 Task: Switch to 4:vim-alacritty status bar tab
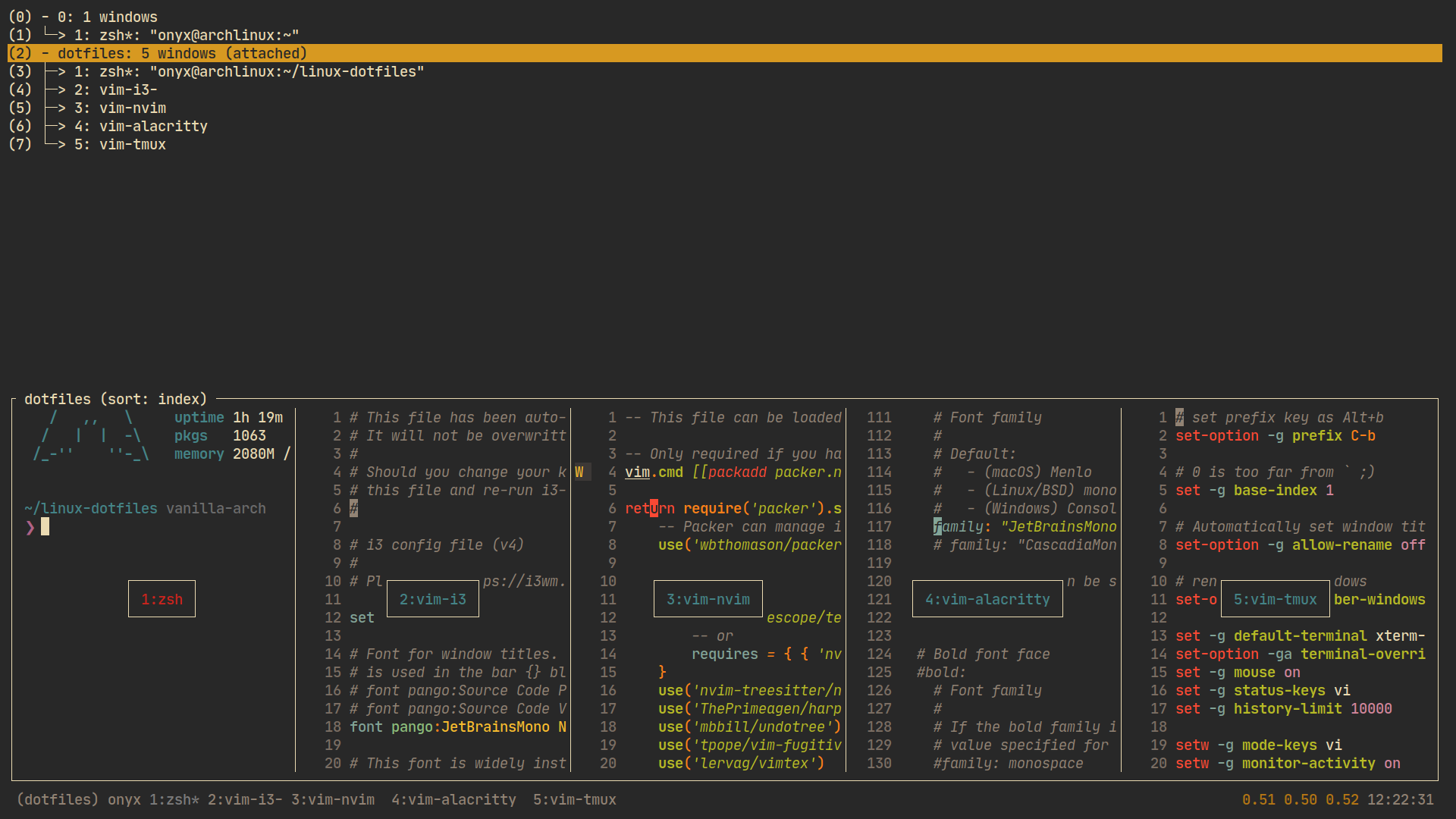click(x=453, y=799)
